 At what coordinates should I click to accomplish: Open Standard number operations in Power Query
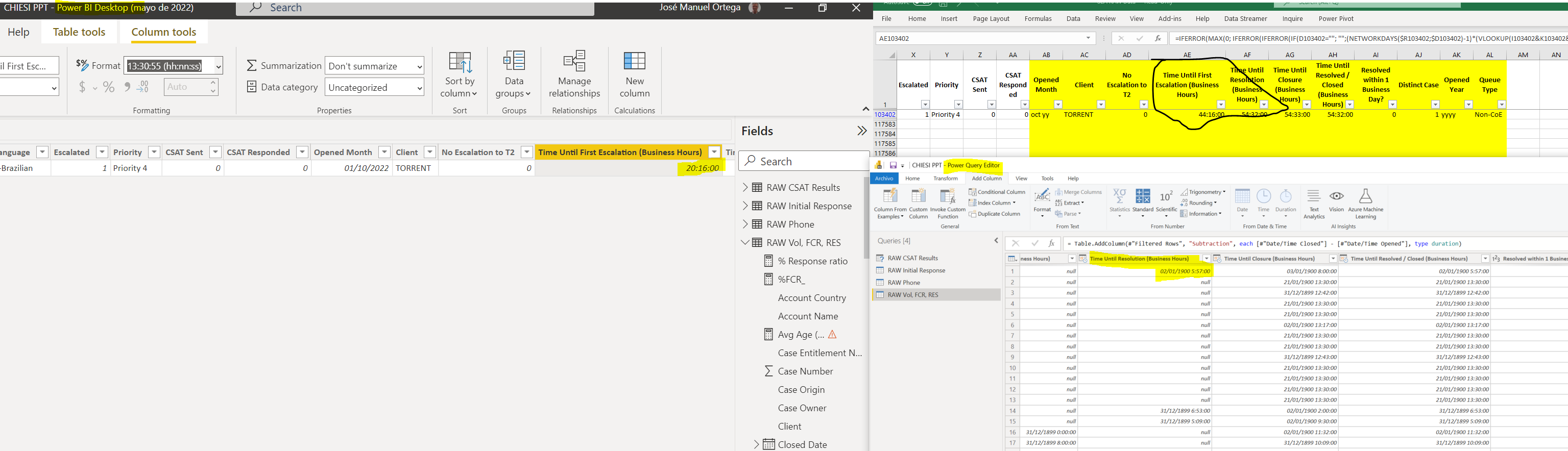point(1143,203)
